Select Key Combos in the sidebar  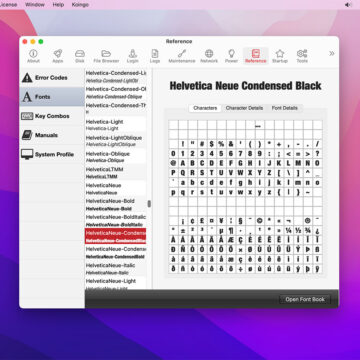click(x=52, y=116)
